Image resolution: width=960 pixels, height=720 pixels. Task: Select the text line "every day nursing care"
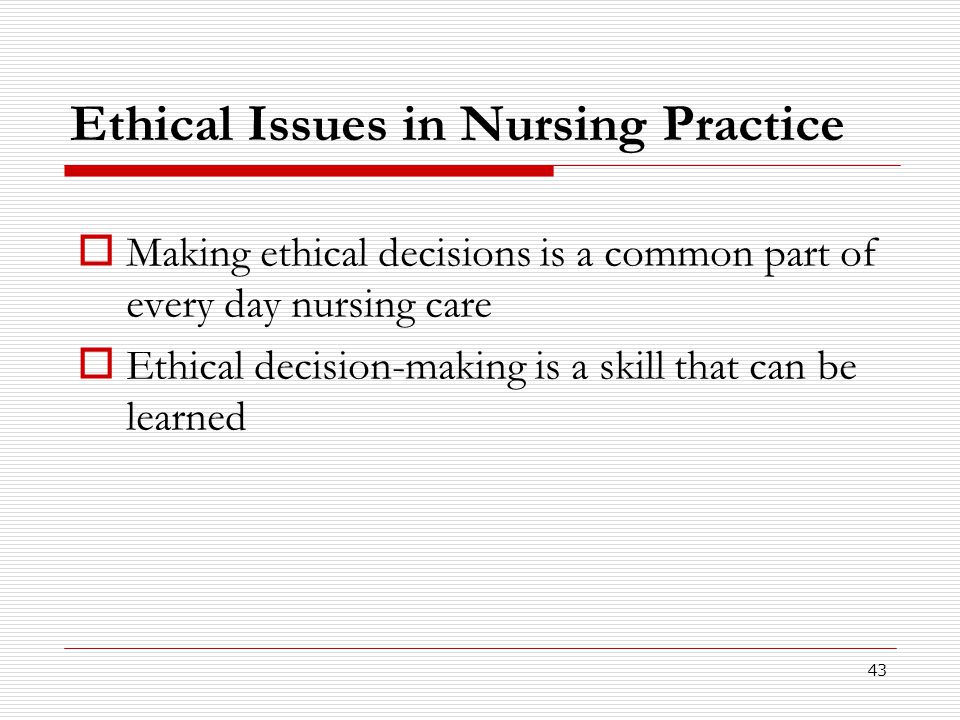pyautogui.click(x=309, y=306)
